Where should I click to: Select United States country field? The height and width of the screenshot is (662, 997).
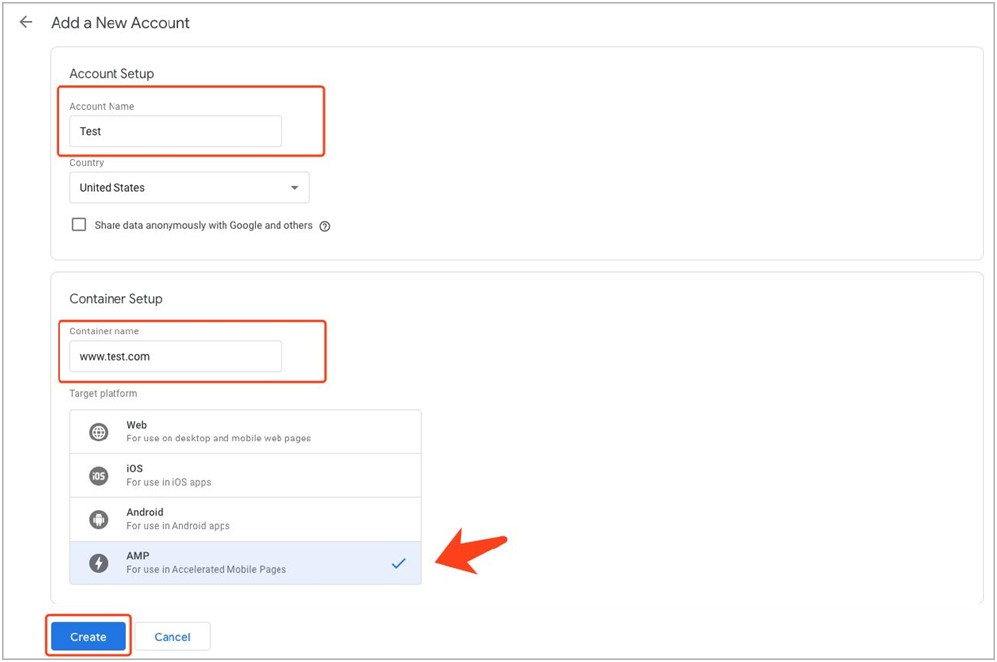point(180,188)
